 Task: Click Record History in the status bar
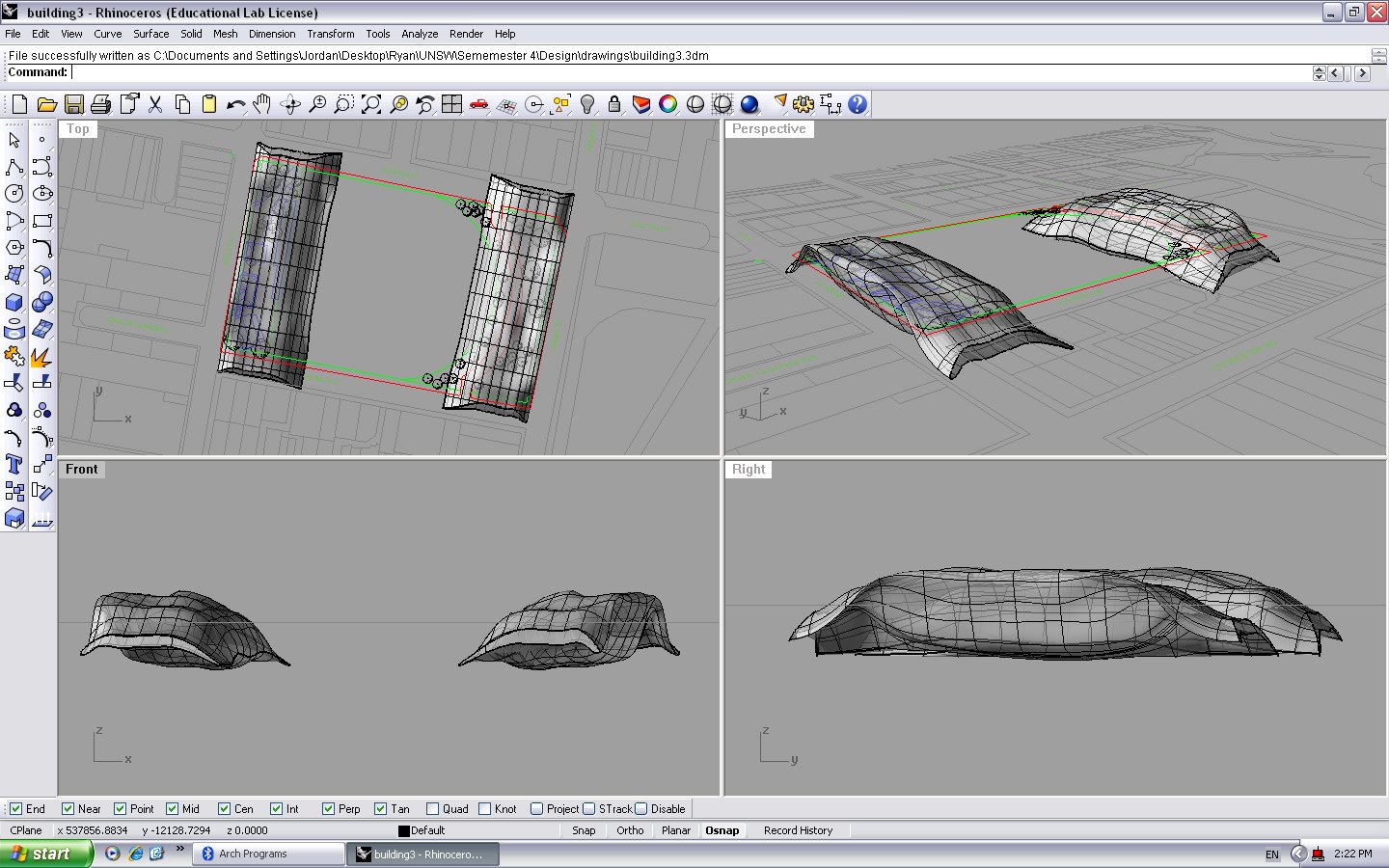click(x=798, y=830)
